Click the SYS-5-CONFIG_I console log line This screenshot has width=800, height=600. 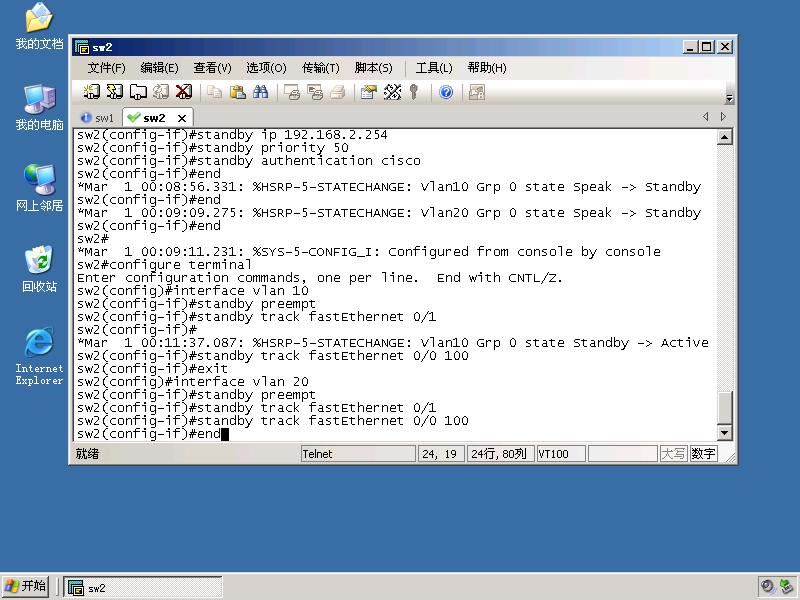(368, 252)
